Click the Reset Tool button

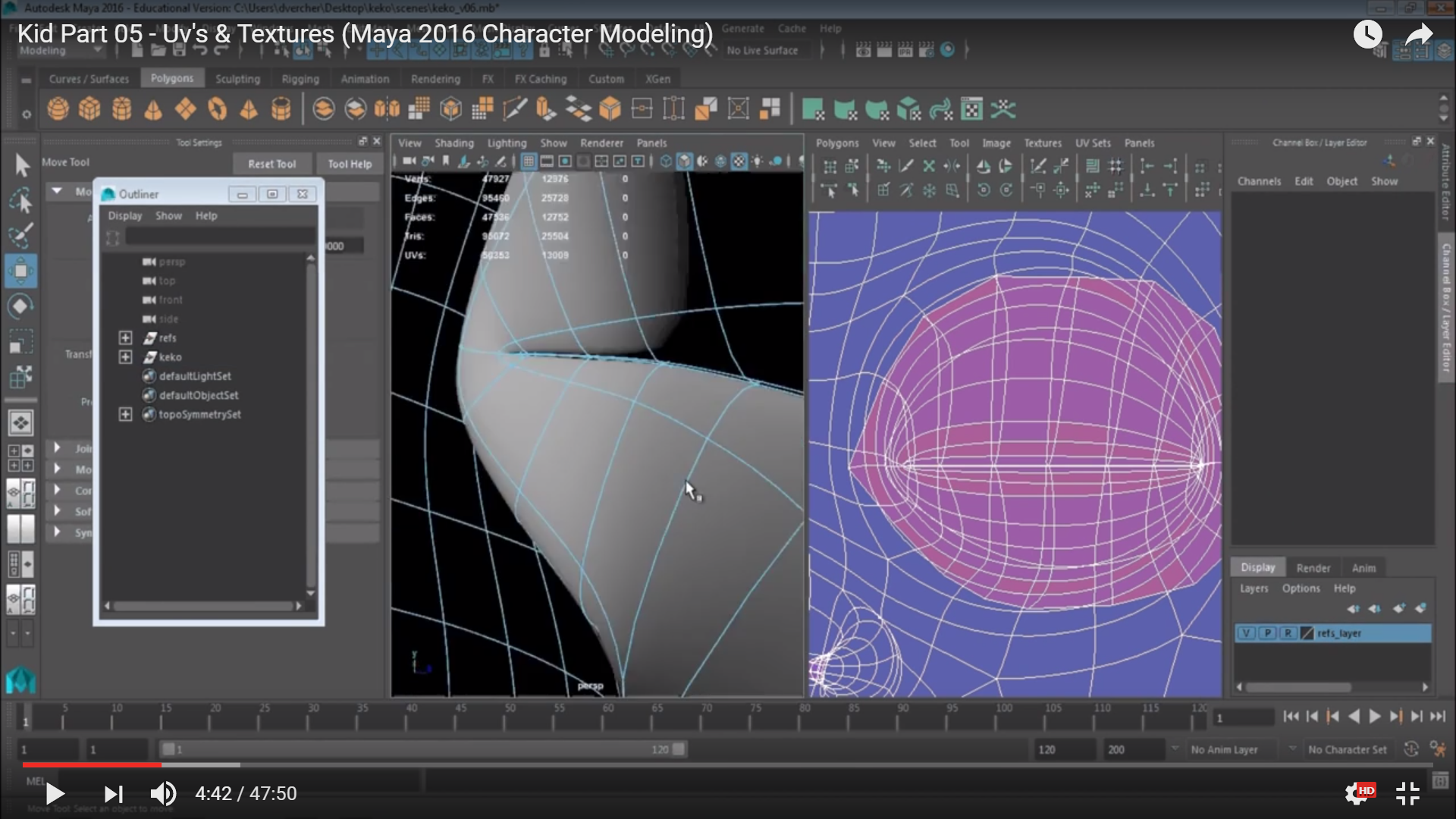coord(271,164)
